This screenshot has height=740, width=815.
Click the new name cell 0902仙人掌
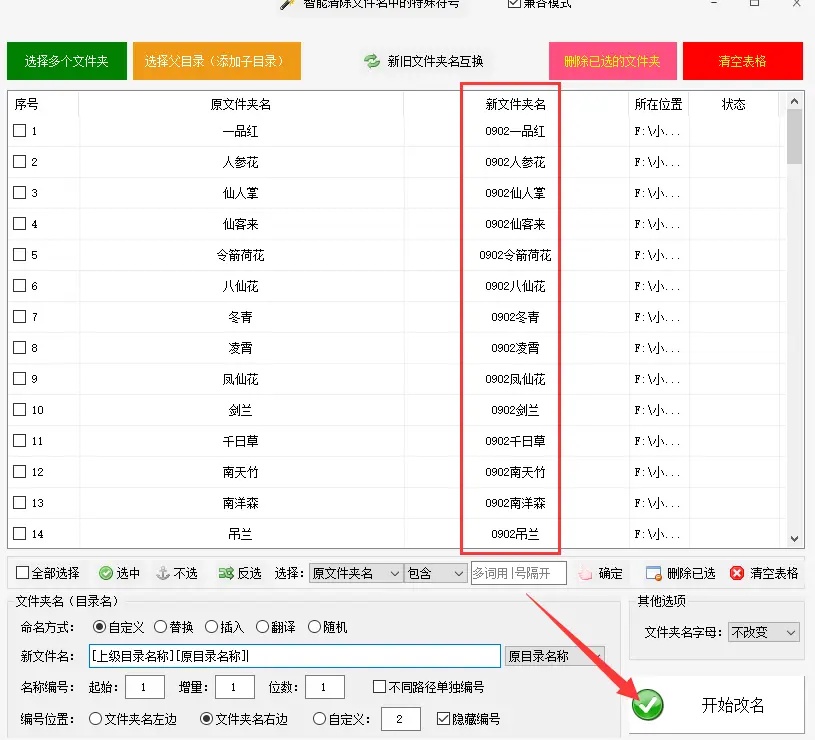[516, 193]
